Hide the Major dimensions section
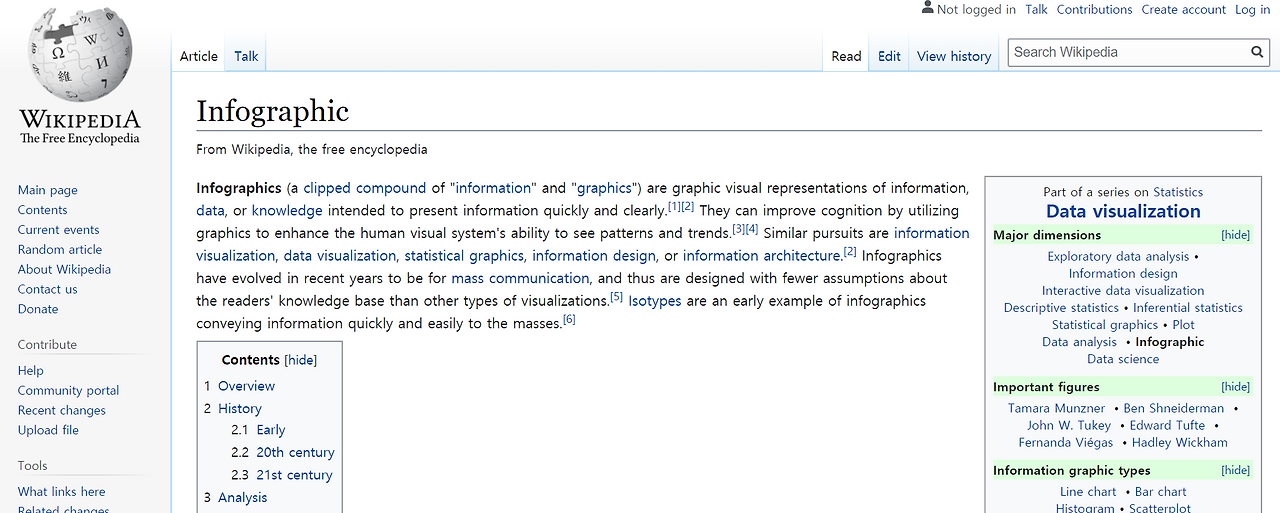 (x=1235, y=235)
